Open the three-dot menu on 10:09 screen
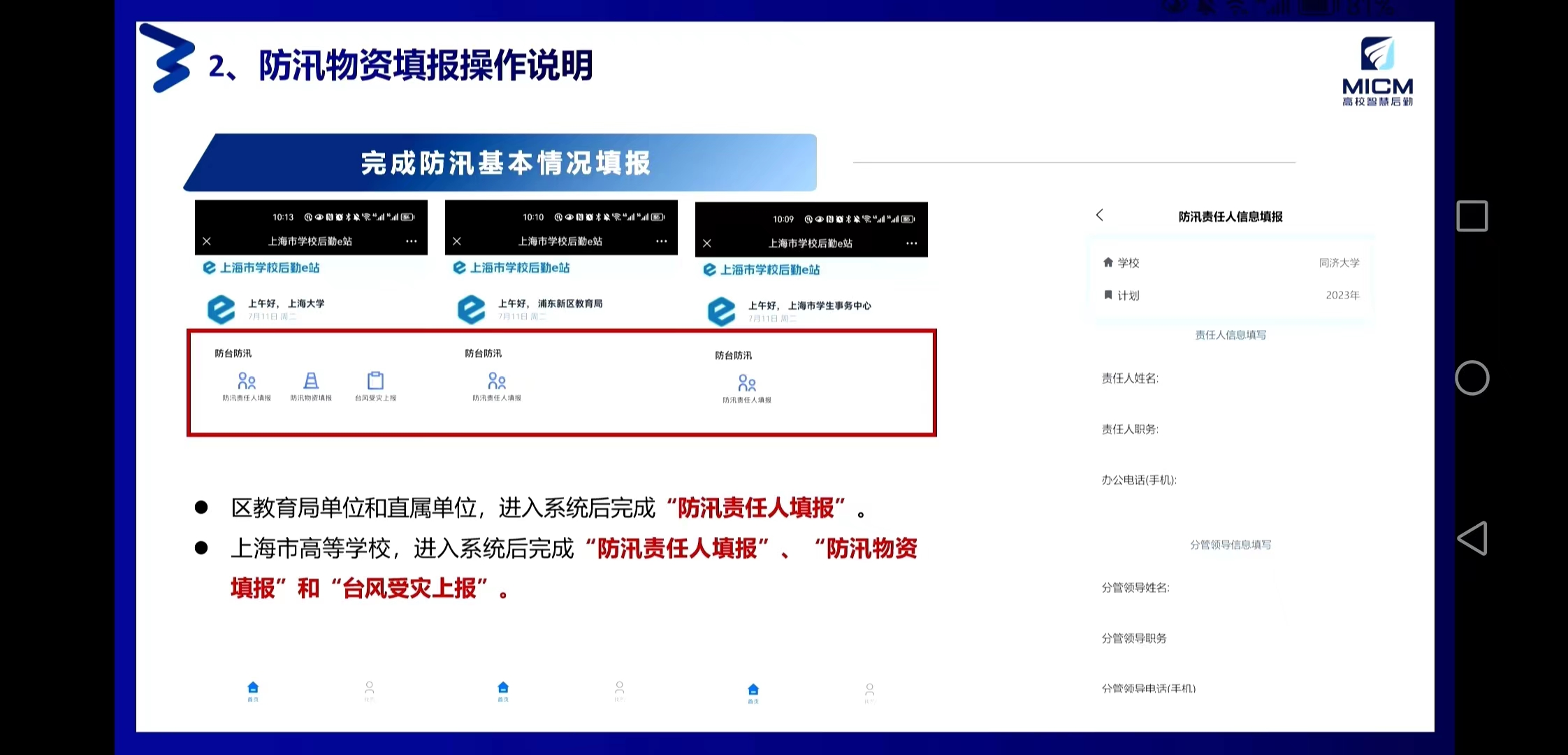1568x755 pixels. pyautogui.click(x=911, y=243)
